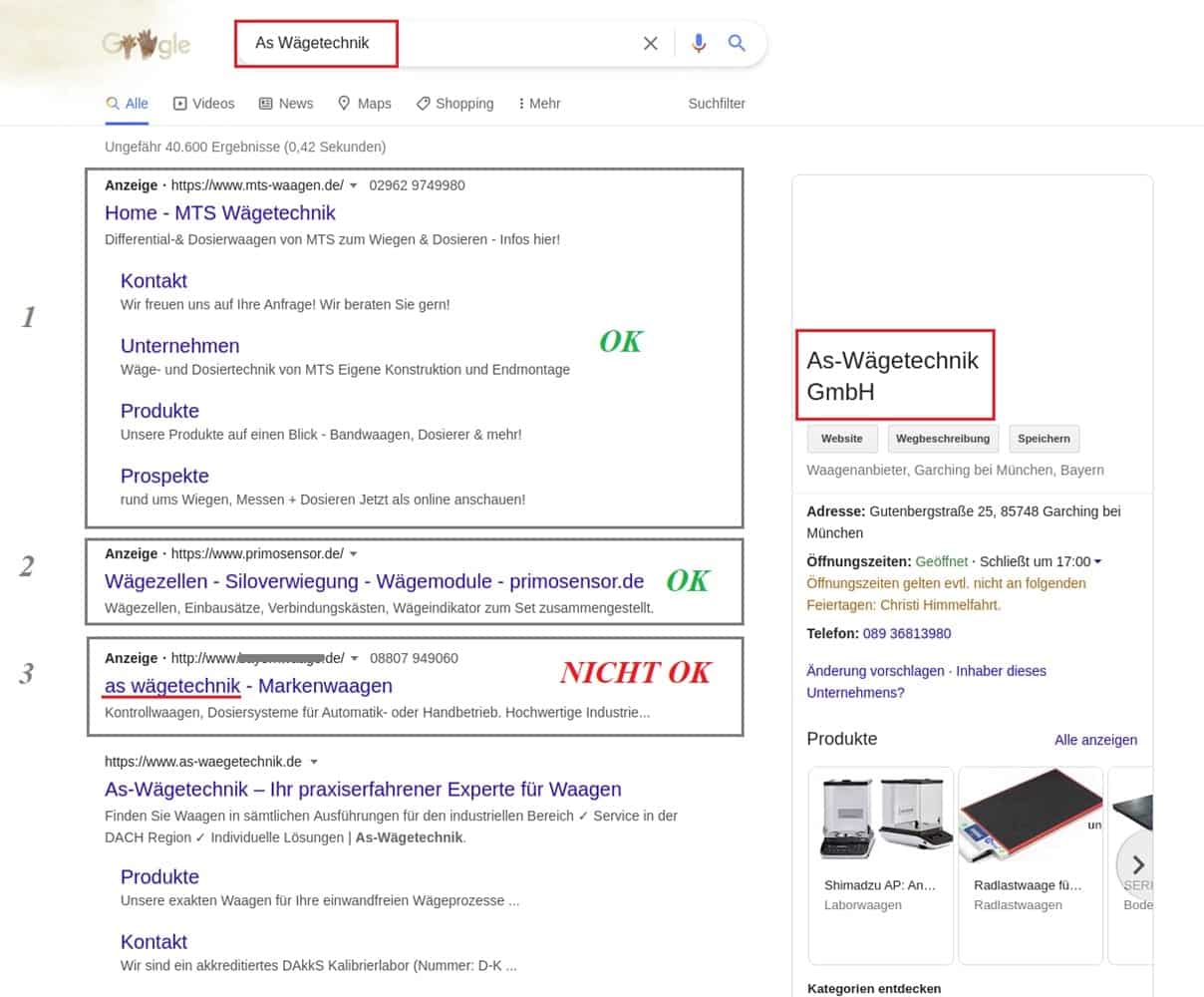Select the Alle results tab
Viewport: 1204px width, 997px height.
[128, 104]
